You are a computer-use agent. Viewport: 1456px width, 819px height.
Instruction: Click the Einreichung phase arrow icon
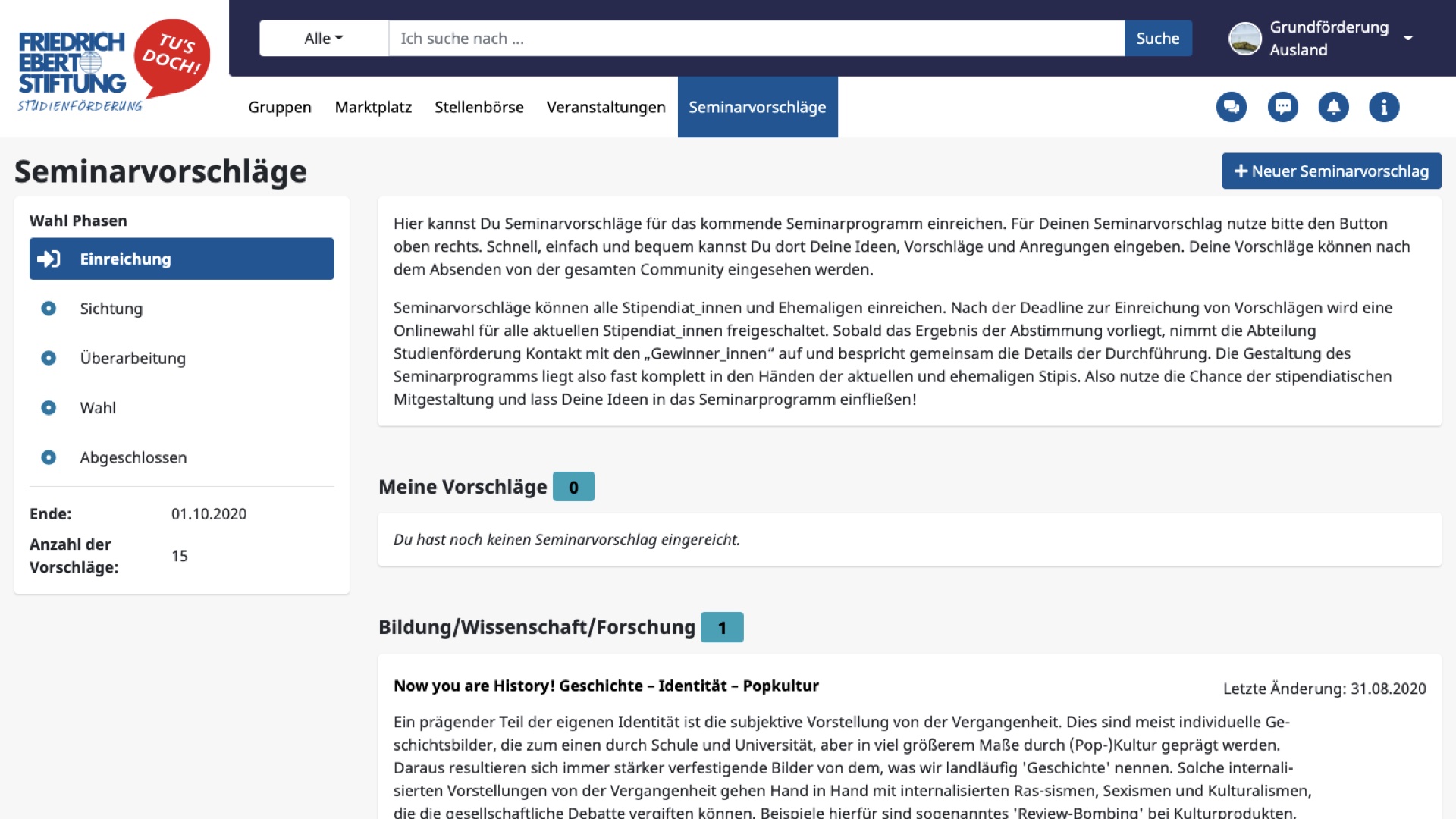[x=49, y=259]
